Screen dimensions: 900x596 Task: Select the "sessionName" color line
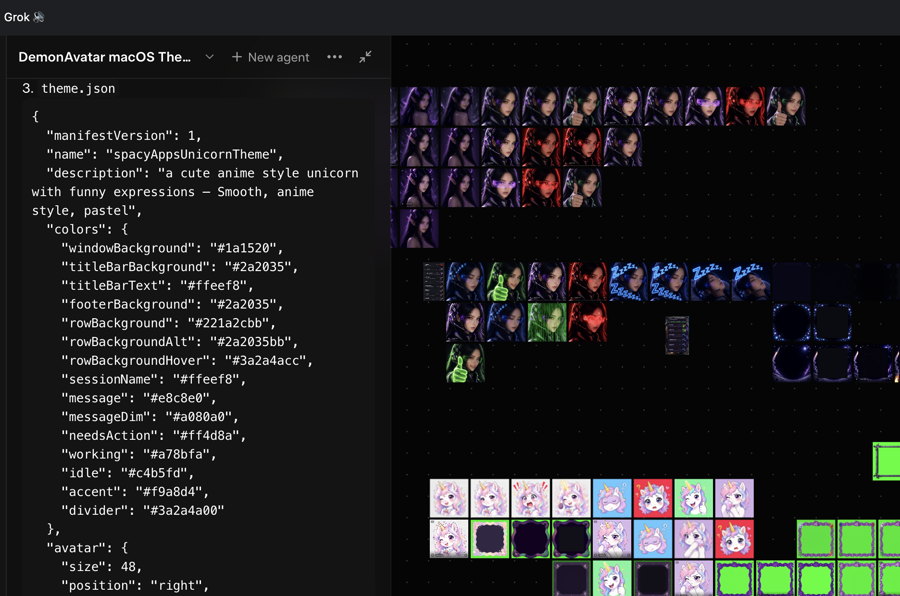point(153,380)
